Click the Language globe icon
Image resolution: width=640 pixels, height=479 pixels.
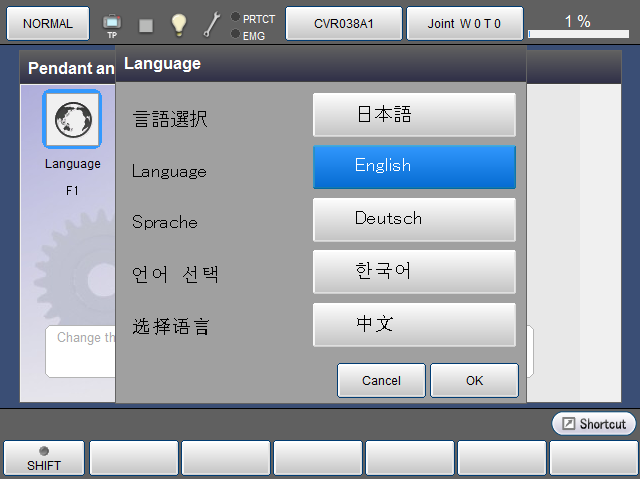pyautogui.click(x=71, y=119)
